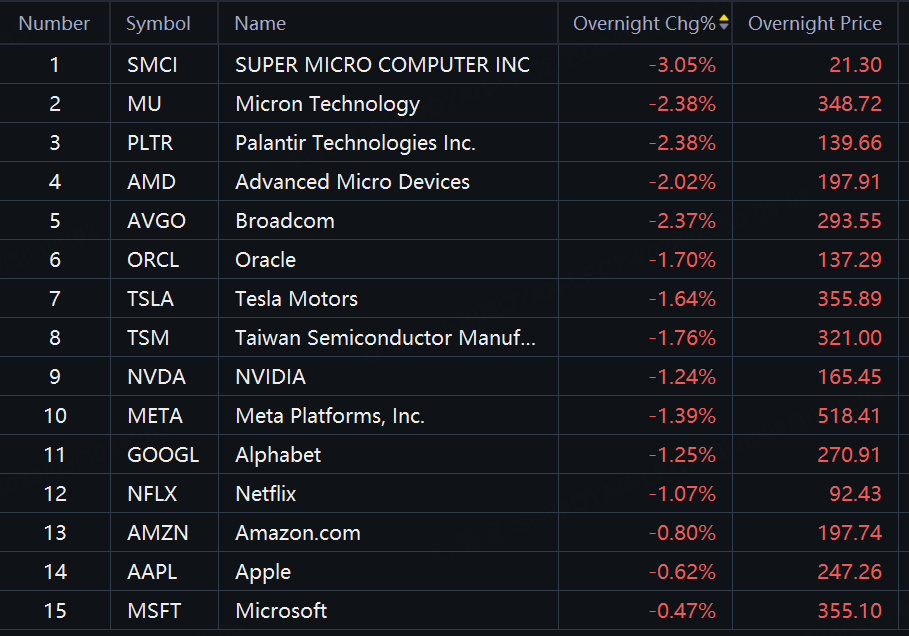This screenshot has height=636, width=909.
Task: Click the AVGO ticker symbol
Action: [x=156, y=221]
